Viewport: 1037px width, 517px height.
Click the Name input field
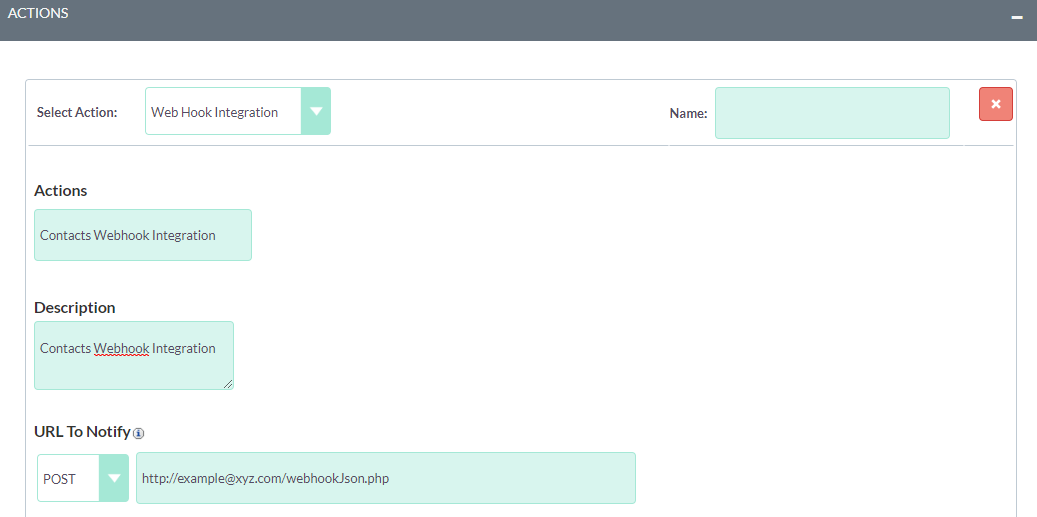pos(832,113)
